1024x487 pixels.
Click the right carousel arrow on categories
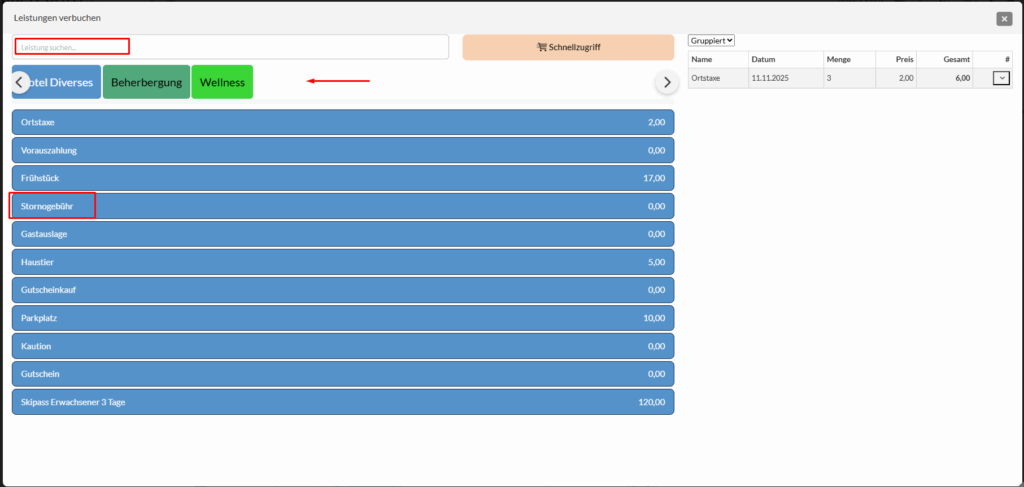coord(667,82)
